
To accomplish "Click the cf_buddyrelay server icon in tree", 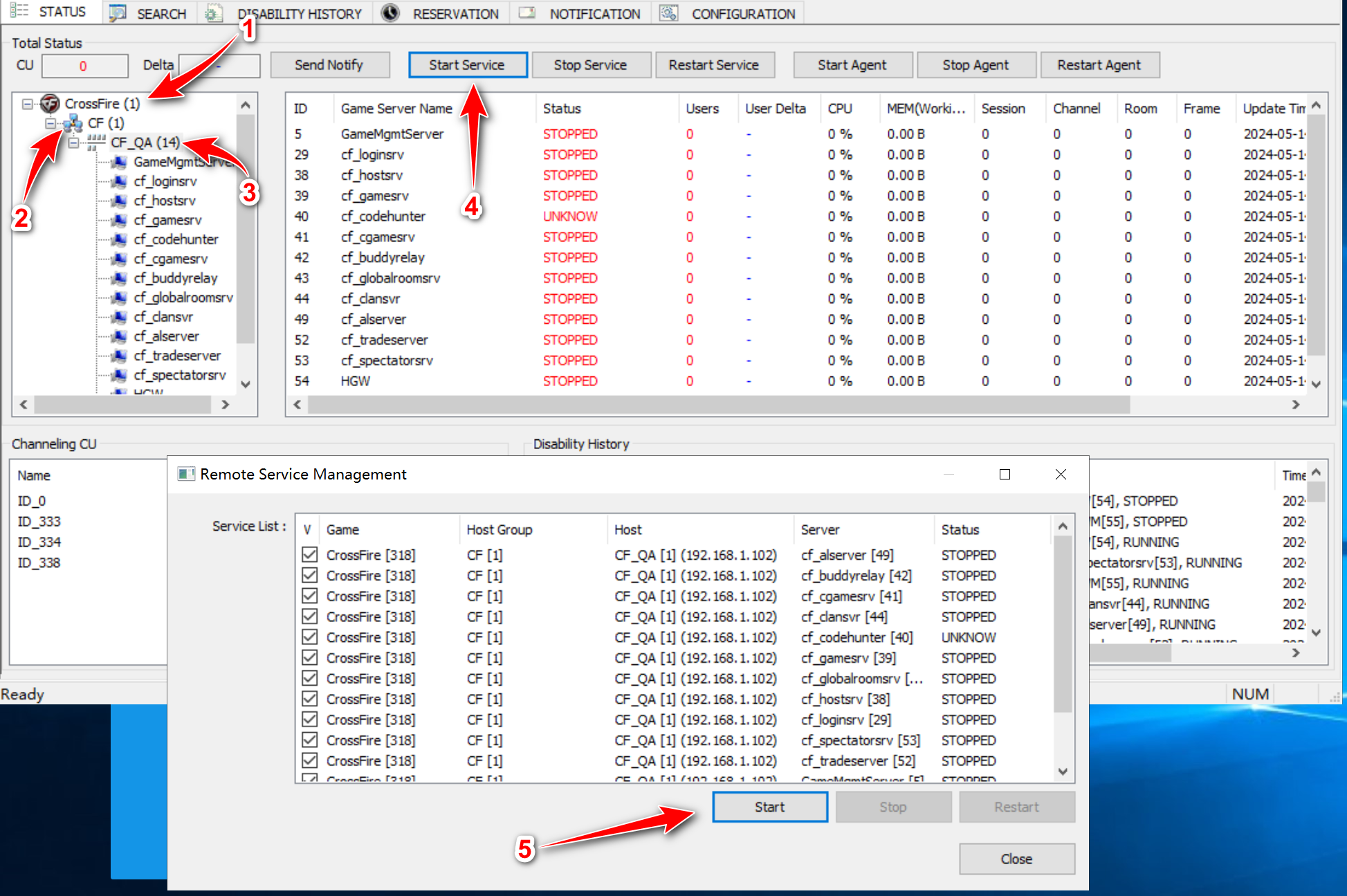I will (x=120, y=278).
